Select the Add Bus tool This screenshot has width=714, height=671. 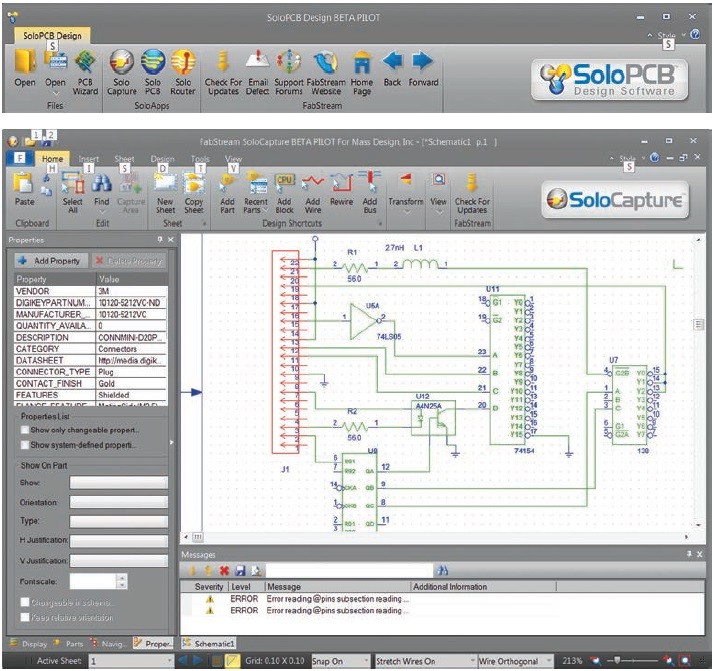(370, 193)
